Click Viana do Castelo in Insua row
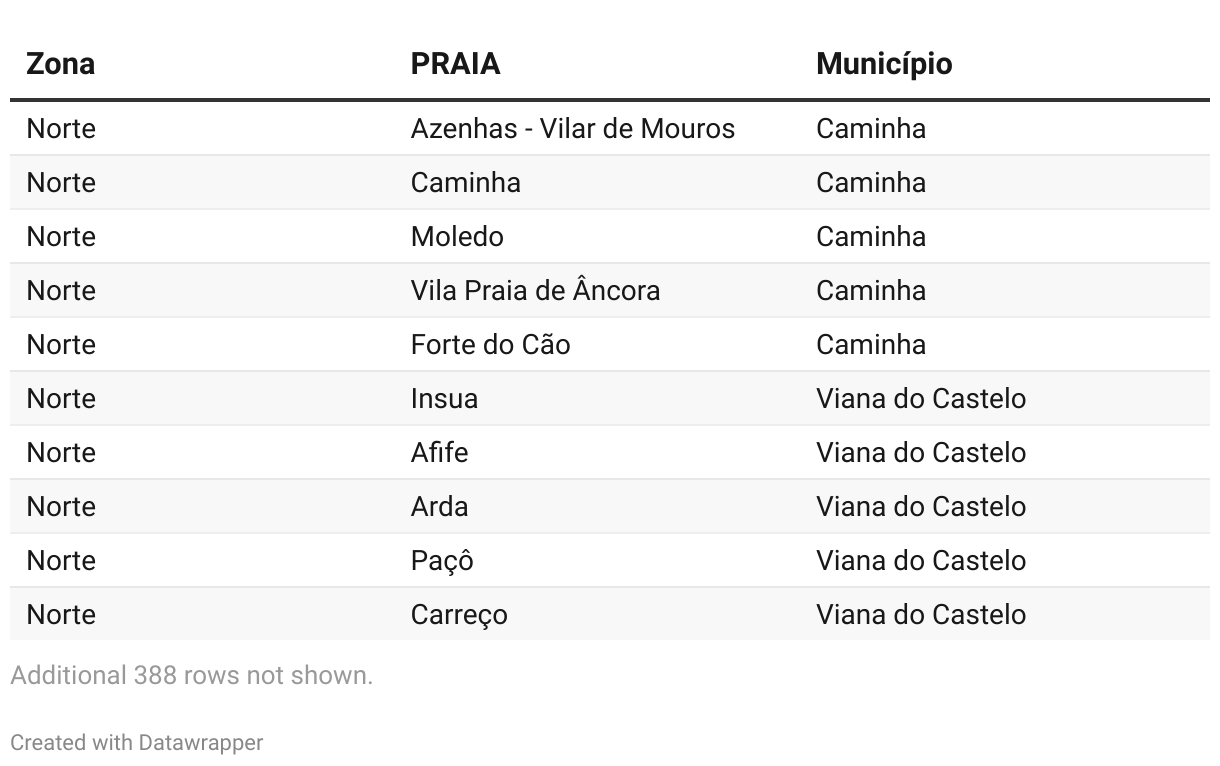 [x=921, y=399]
